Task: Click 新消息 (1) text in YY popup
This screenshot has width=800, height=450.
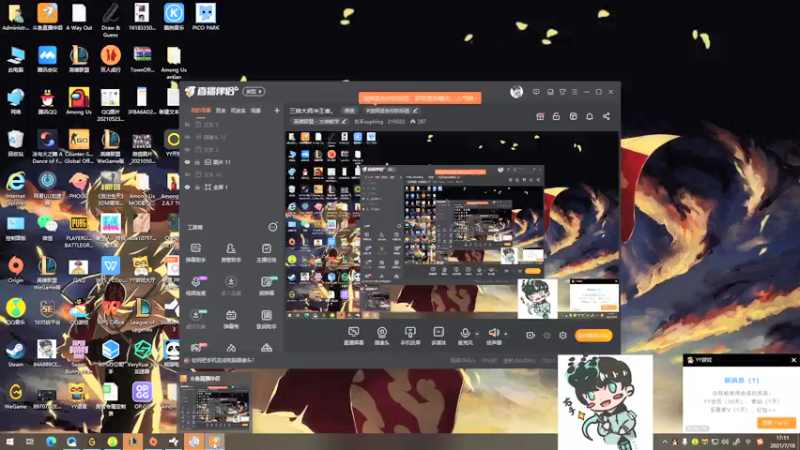Action: point(741,380)
